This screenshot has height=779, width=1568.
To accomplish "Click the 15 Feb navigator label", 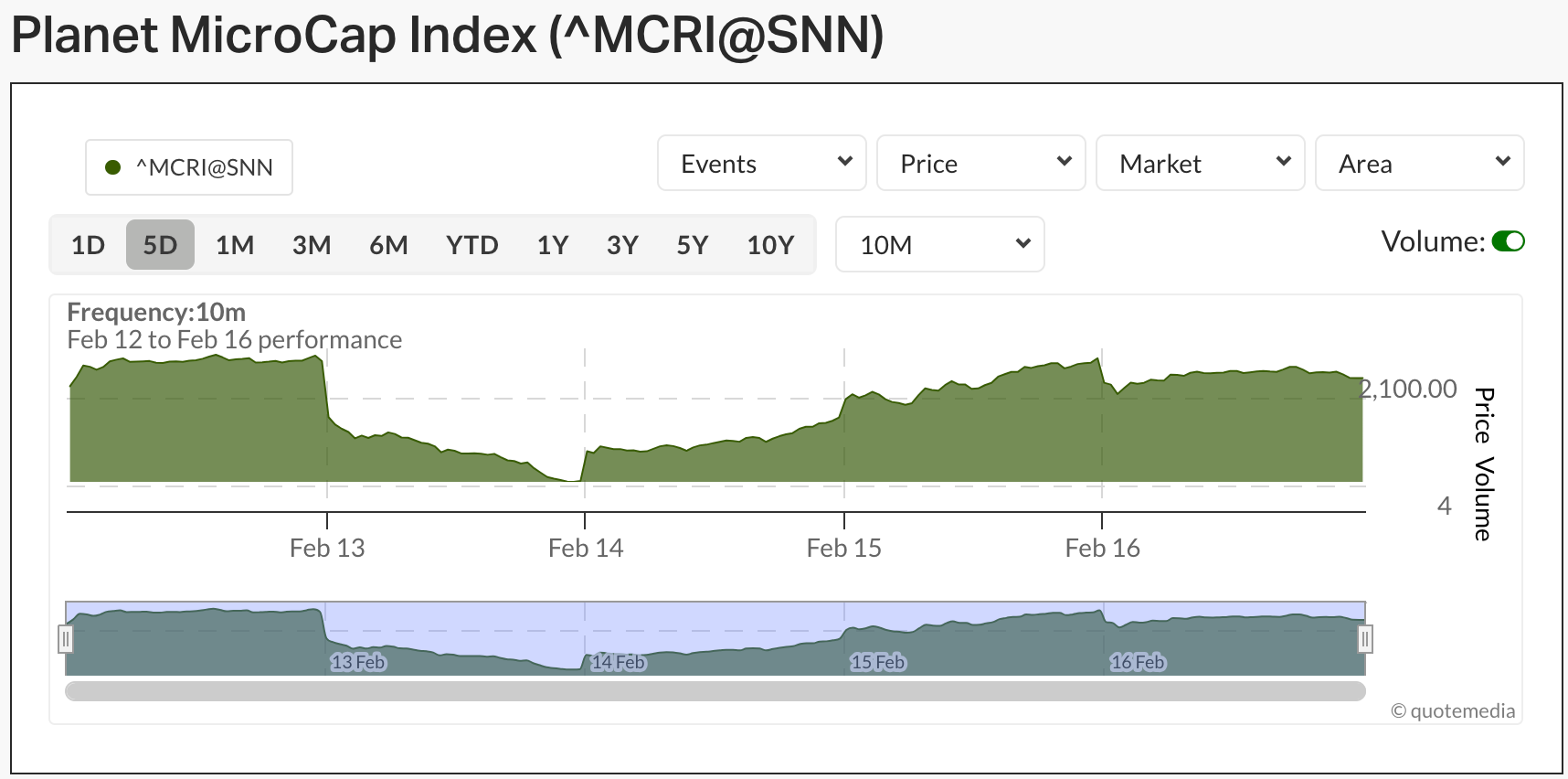I will (877, 662).
